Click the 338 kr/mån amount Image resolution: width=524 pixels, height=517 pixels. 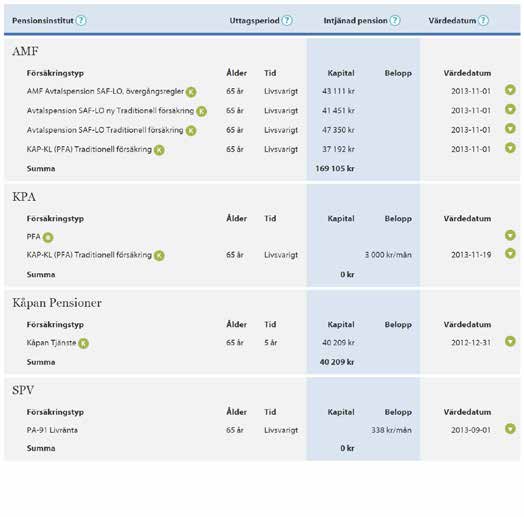pyautogui.click(x=391, y=430)
